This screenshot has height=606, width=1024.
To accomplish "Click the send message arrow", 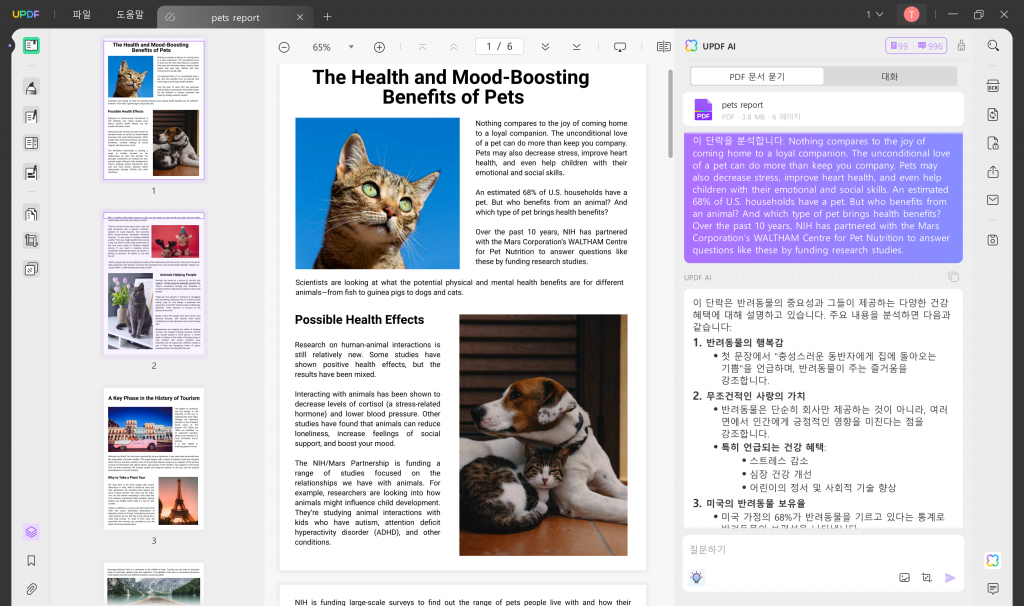I will click(x=950, y=577).
